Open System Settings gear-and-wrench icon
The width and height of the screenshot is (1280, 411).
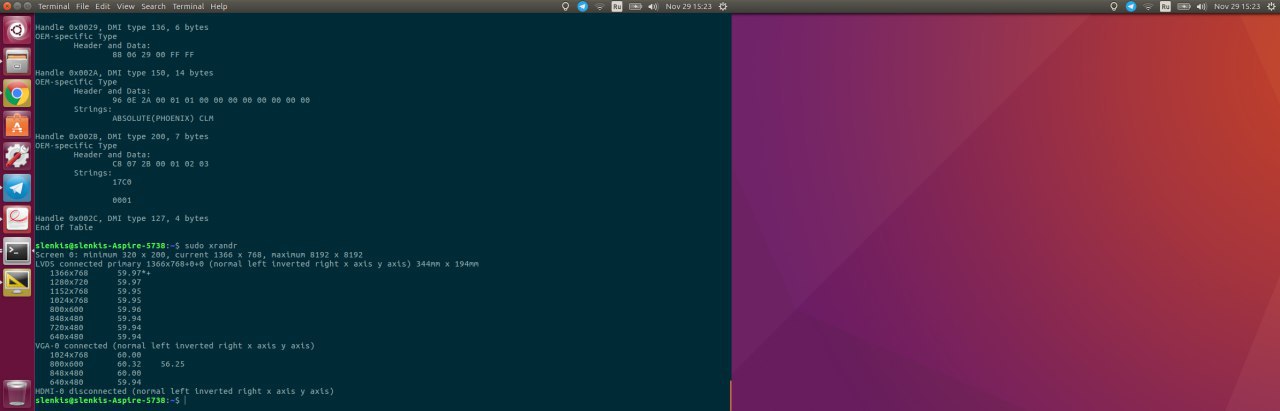pos(17,156)
